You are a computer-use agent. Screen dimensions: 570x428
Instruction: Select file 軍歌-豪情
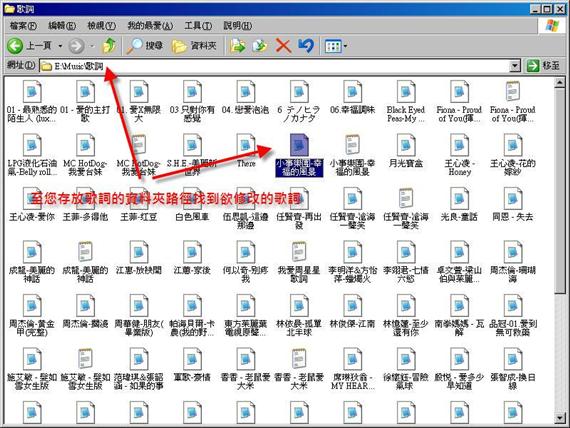(x=192, y=365)
